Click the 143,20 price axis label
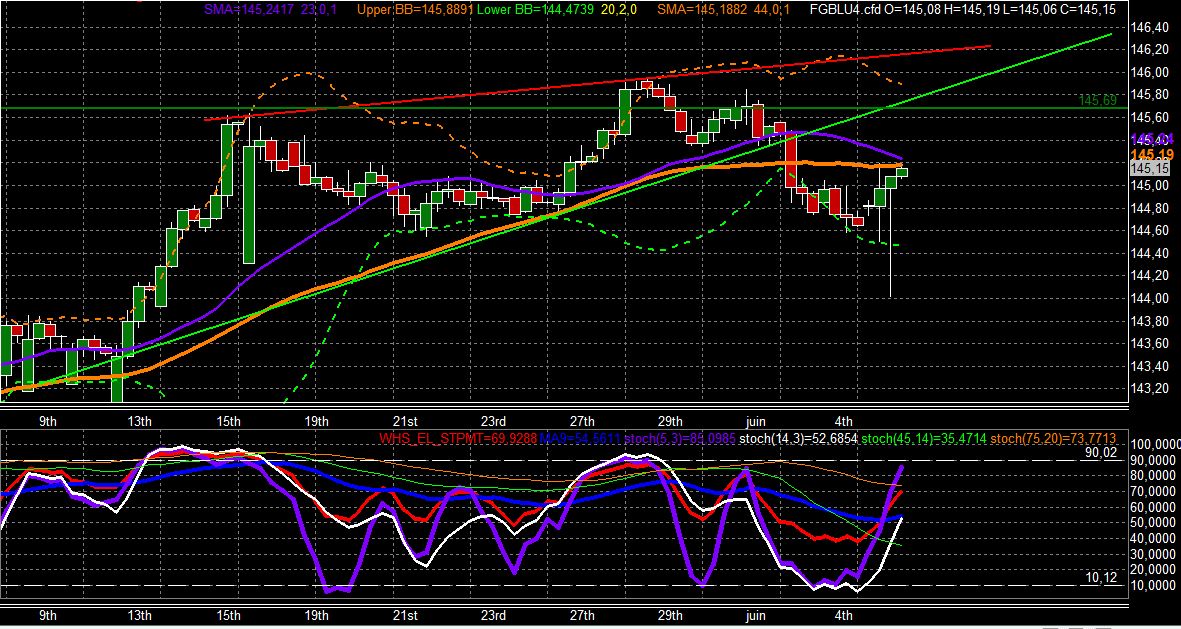This screenshot has height=629, width=1181. tap(1149, 389)
